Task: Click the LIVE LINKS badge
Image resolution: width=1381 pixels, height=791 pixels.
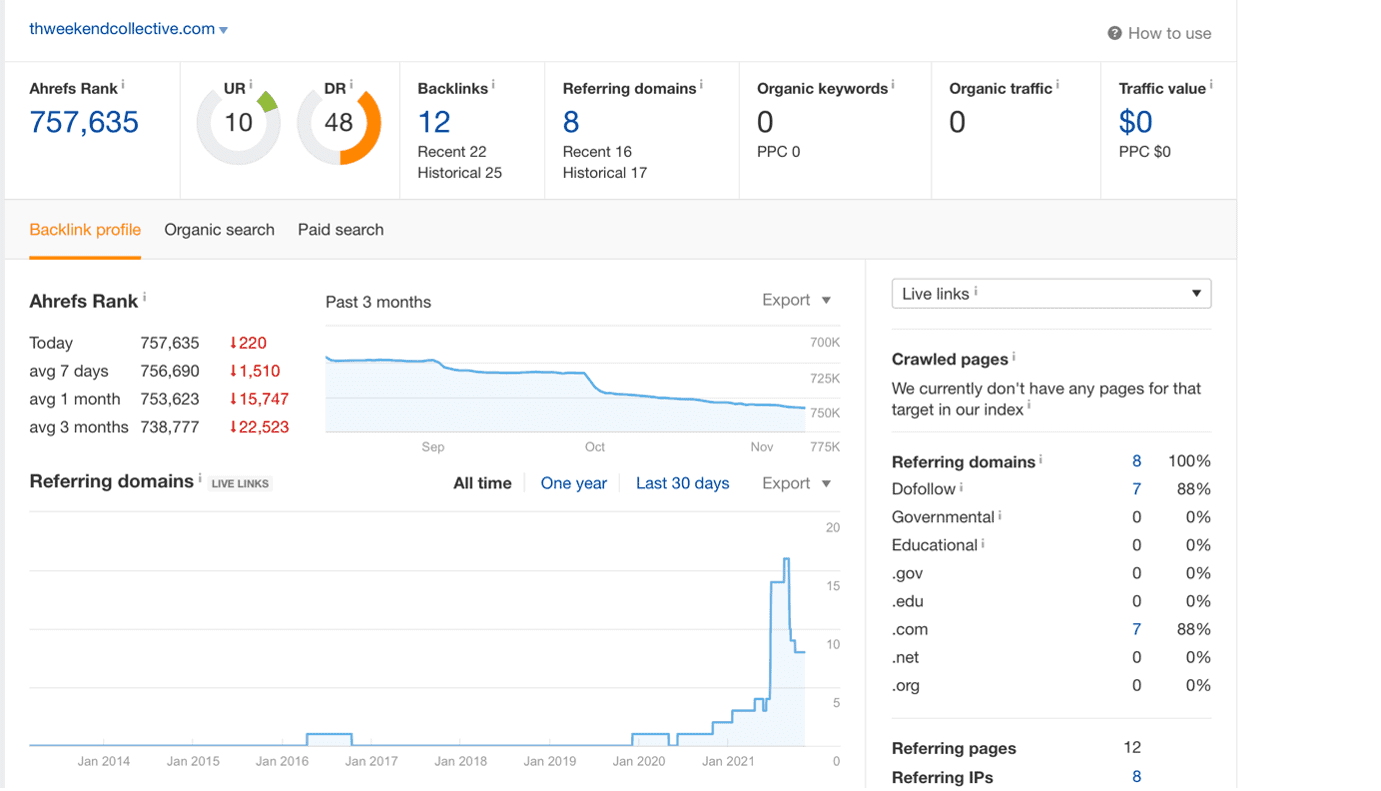Action: click(240, 484)
